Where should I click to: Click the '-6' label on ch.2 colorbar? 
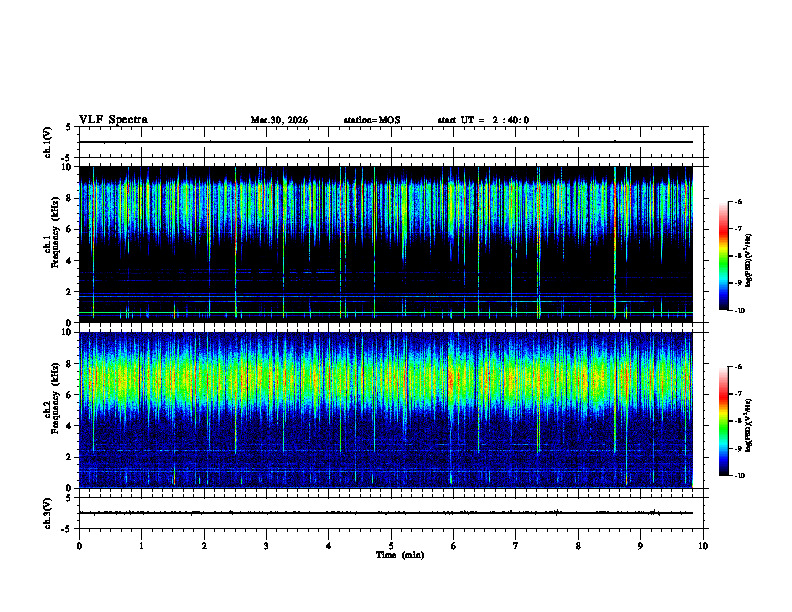(738, 367)
